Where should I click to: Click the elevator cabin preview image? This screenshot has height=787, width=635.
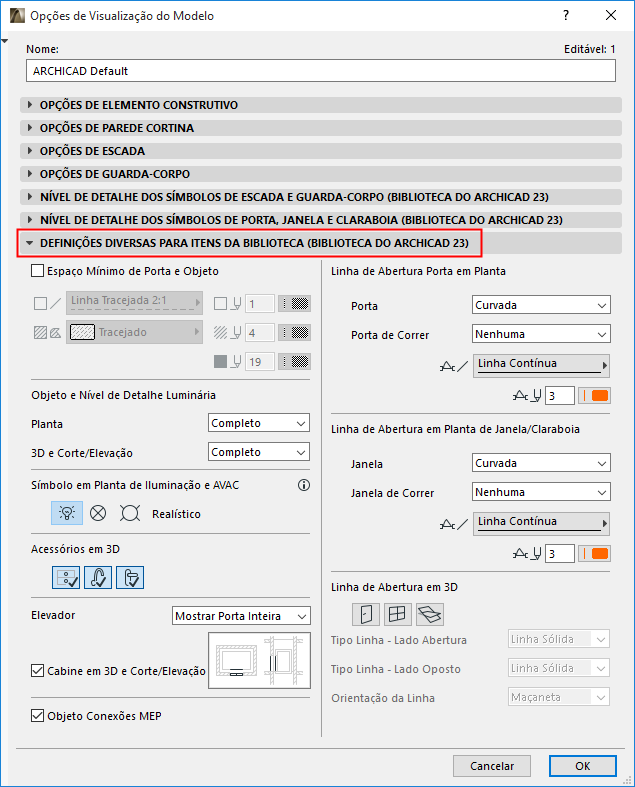(260, 661)
